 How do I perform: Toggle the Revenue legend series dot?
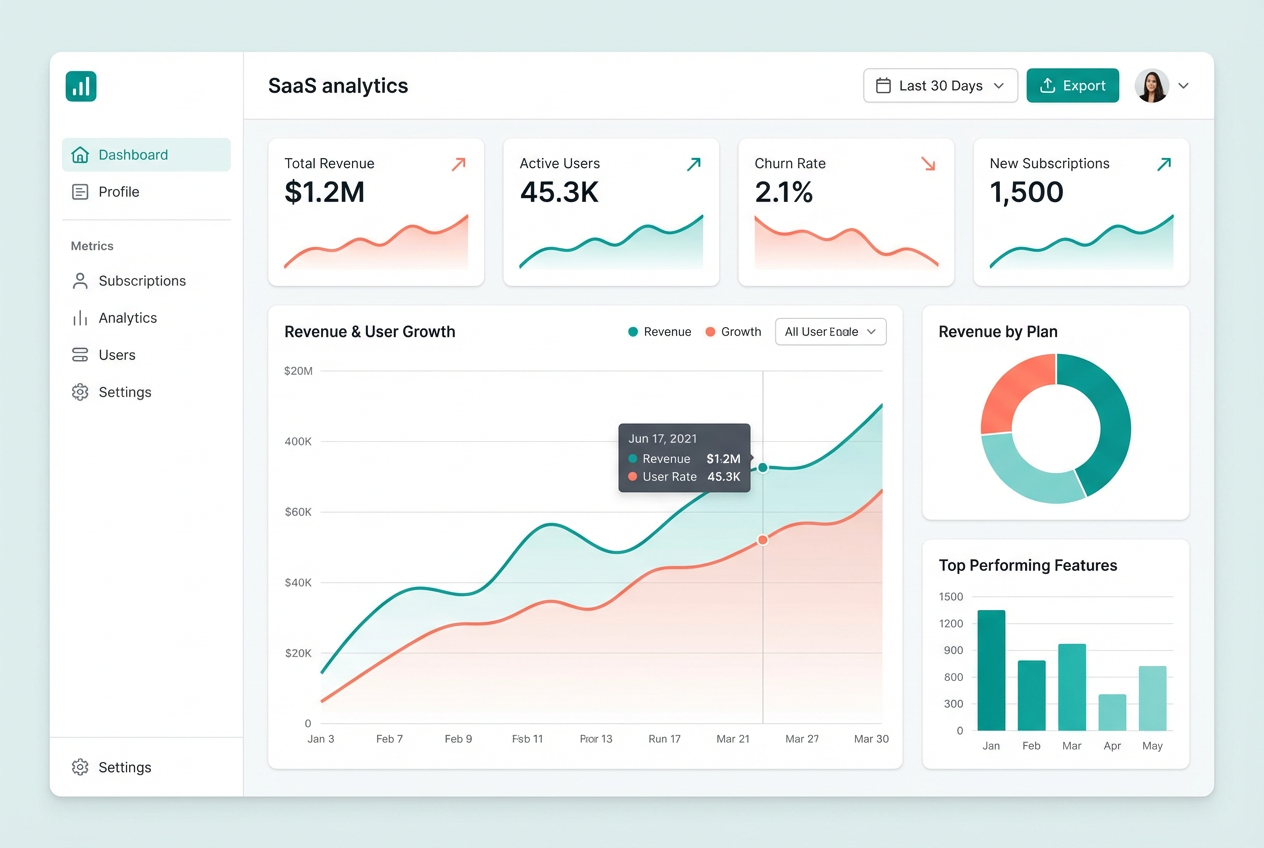pos(633,332)
